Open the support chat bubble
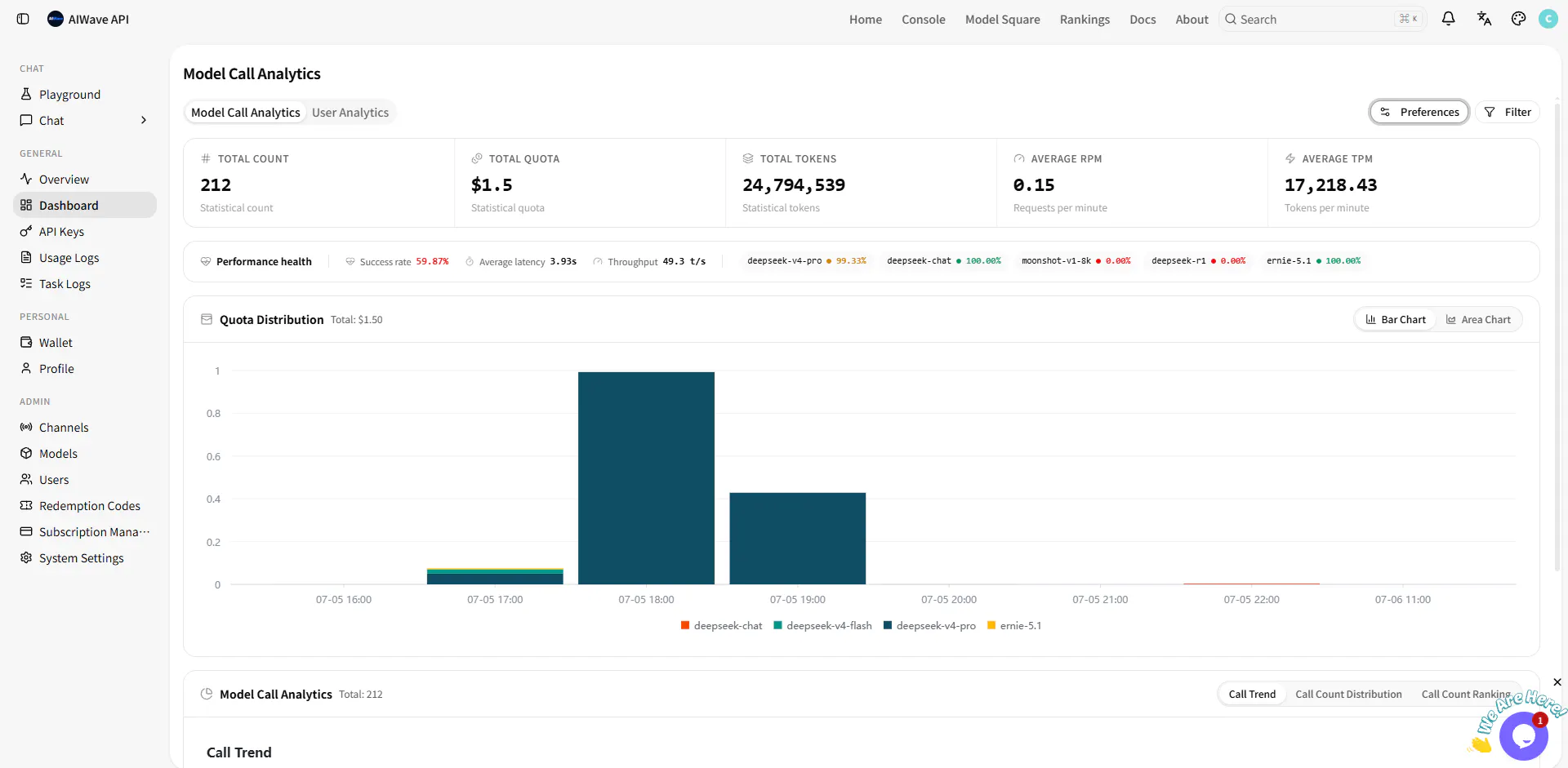 (x=1523, y=736)
